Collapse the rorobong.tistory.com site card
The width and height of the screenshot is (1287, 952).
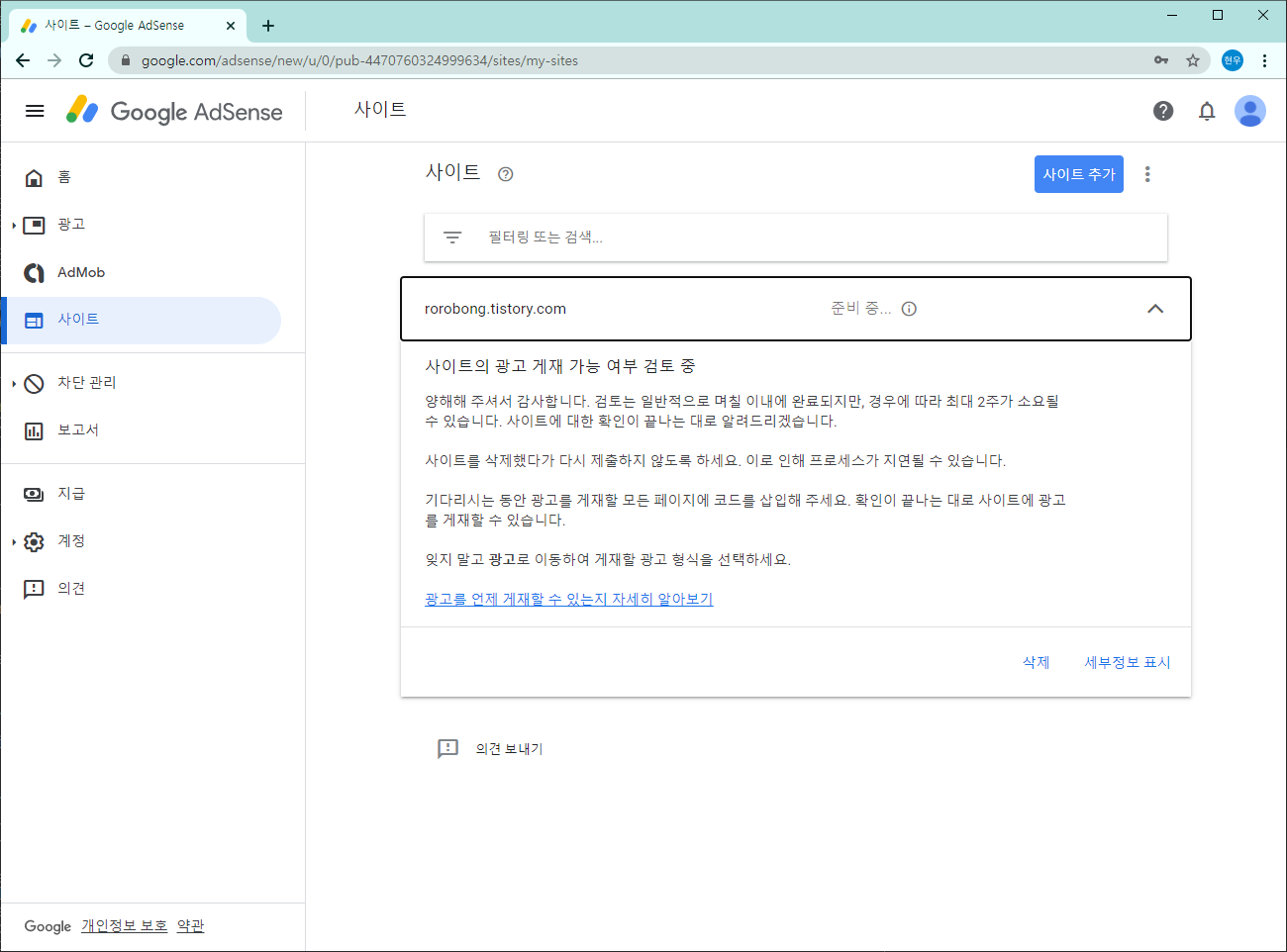pos(1154,309)
